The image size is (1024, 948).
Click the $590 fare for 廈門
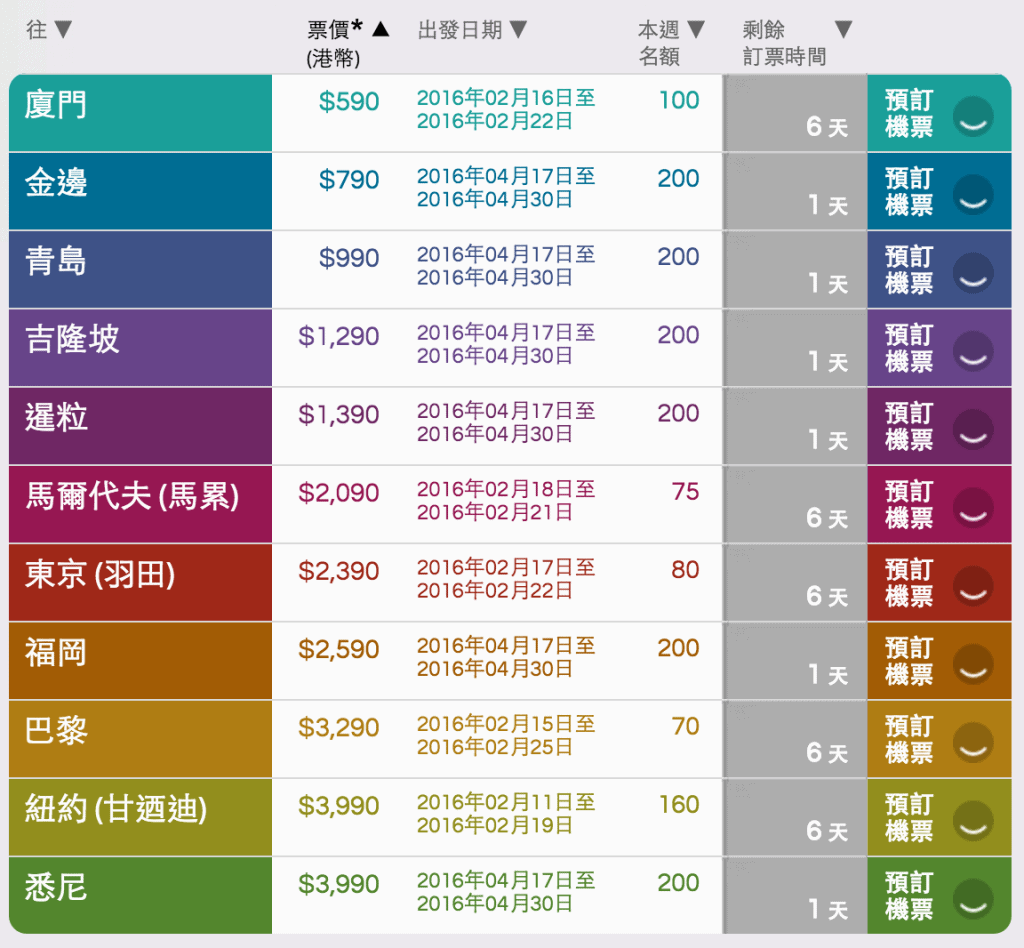pyautogui.click(x=349, y=102)
